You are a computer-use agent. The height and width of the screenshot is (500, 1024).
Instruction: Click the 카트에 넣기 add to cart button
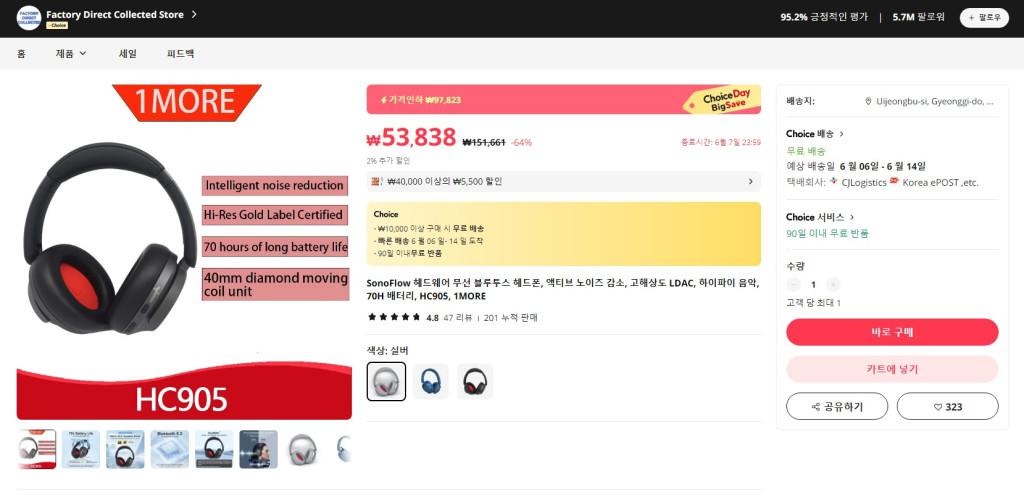coord(892,369)
